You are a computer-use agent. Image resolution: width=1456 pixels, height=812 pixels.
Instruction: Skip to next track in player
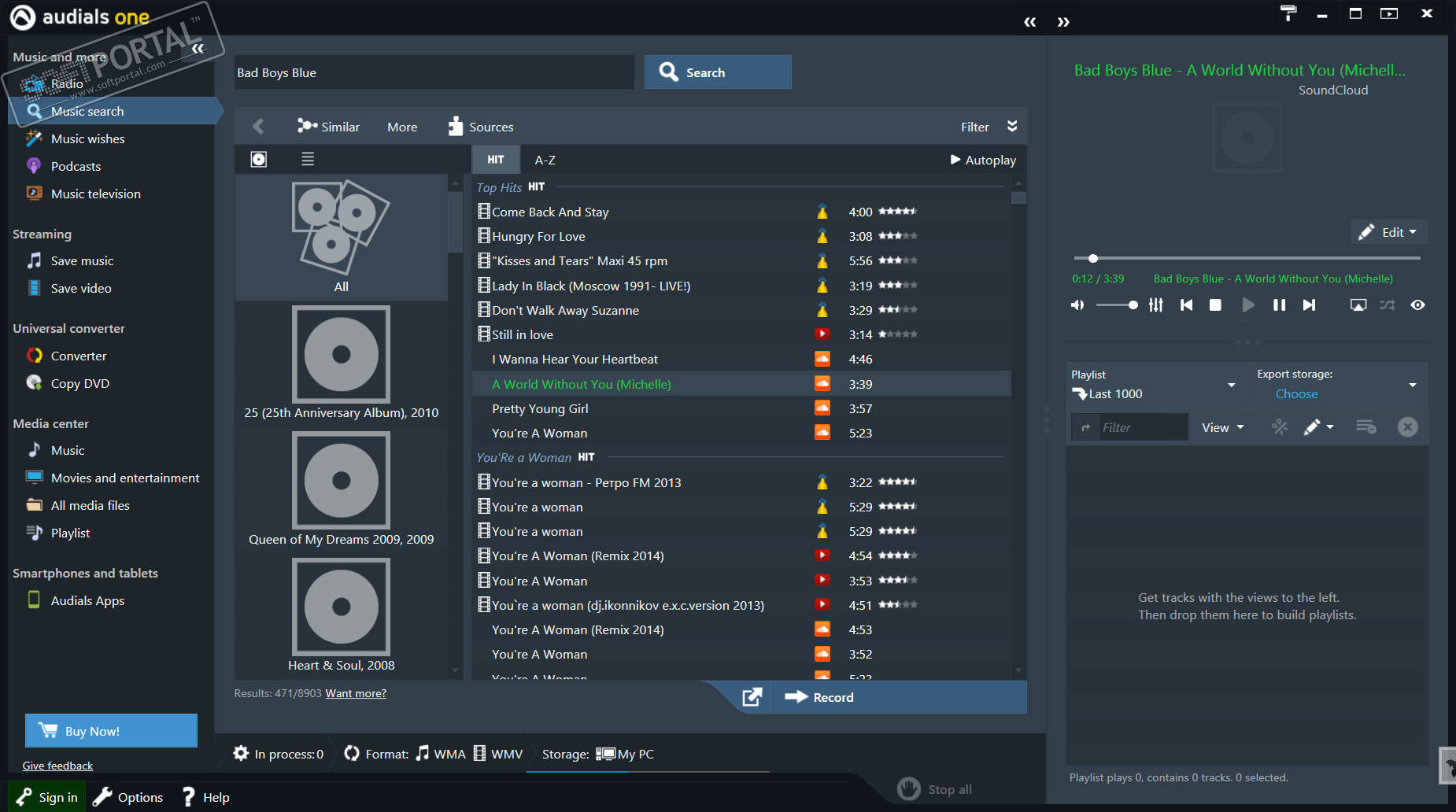[1309, 304]
